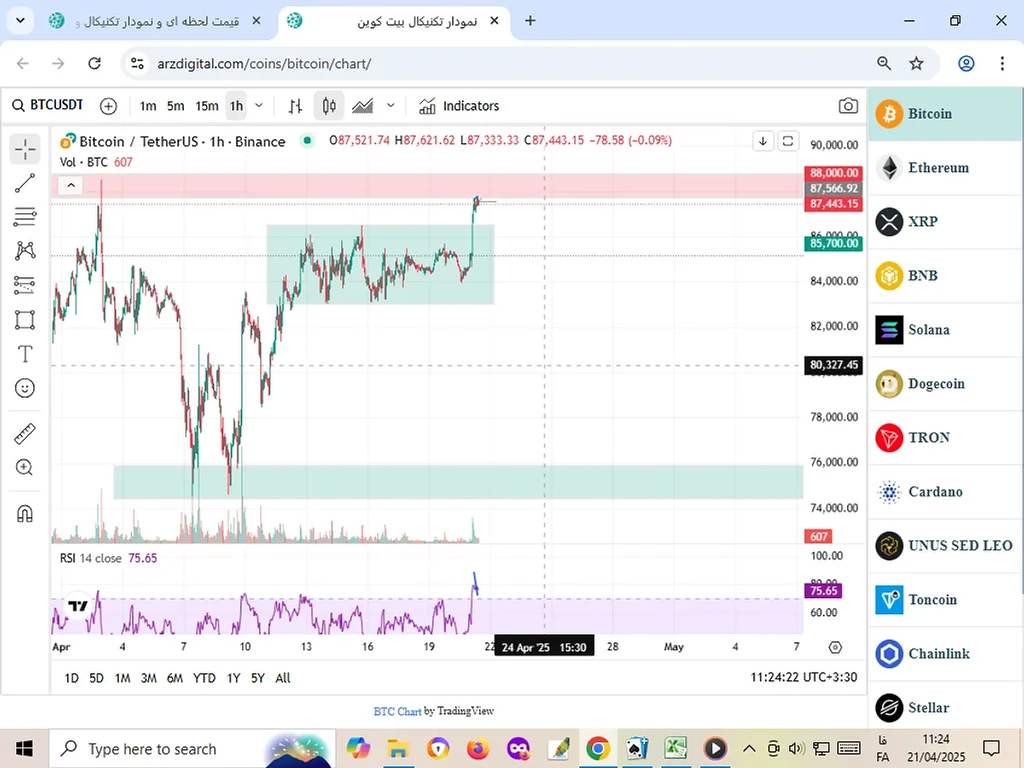Open browser tab search dropdown
1024x768 pixels.
tap(20, 21)
